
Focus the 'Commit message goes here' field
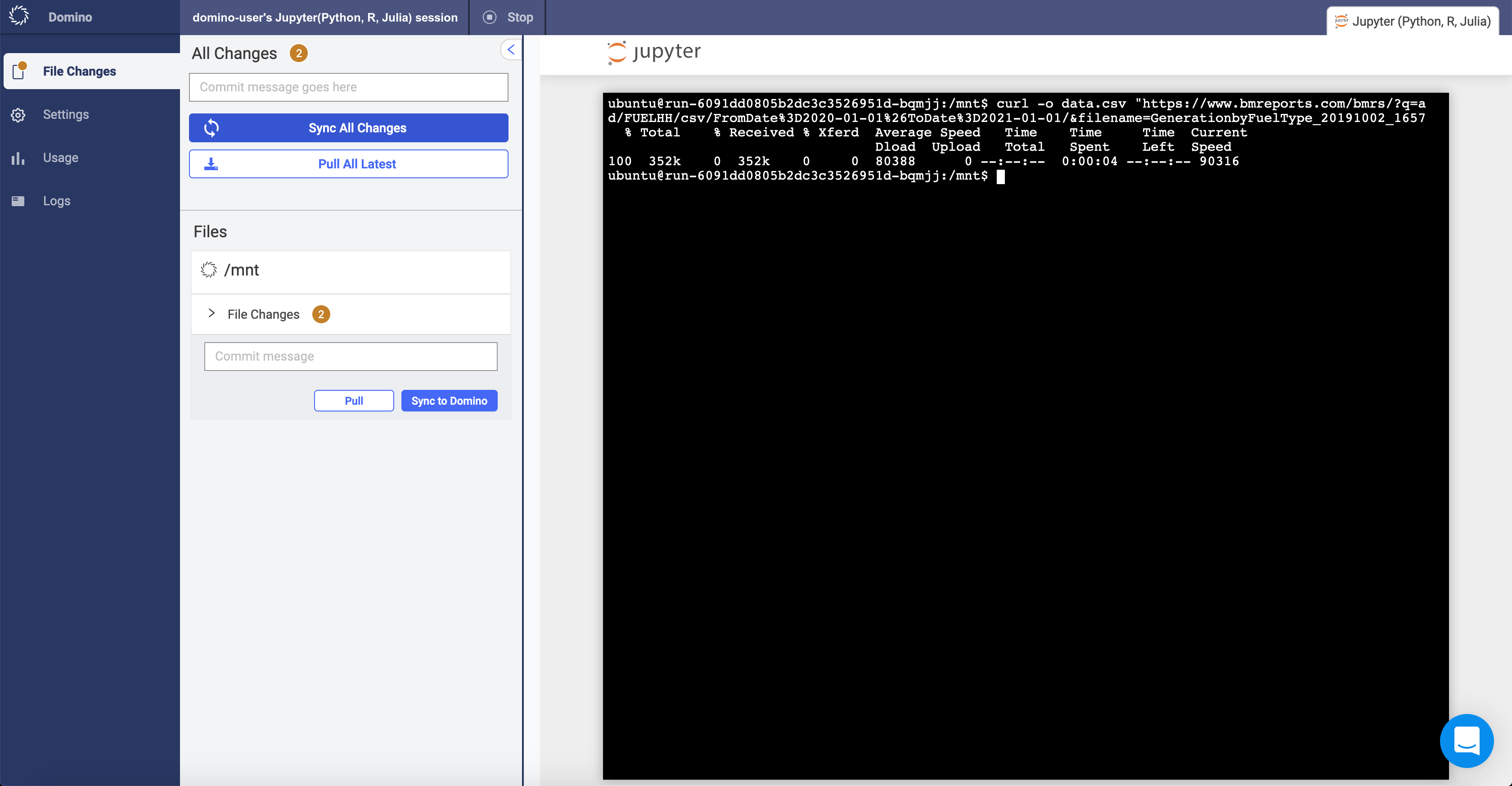349,87
